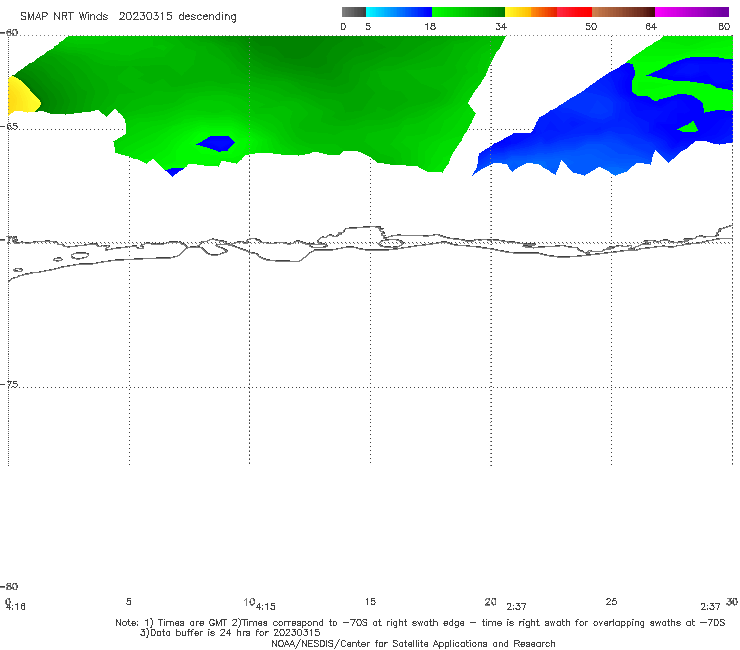This screenshot has height=650, width=740.
Task: Click the colorbar scale label '18'
Action: click(x=430, y=27)
